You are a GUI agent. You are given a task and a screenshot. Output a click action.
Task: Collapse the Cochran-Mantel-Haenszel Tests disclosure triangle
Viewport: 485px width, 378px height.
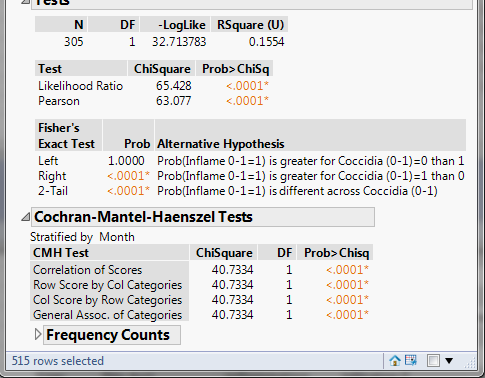25,217
